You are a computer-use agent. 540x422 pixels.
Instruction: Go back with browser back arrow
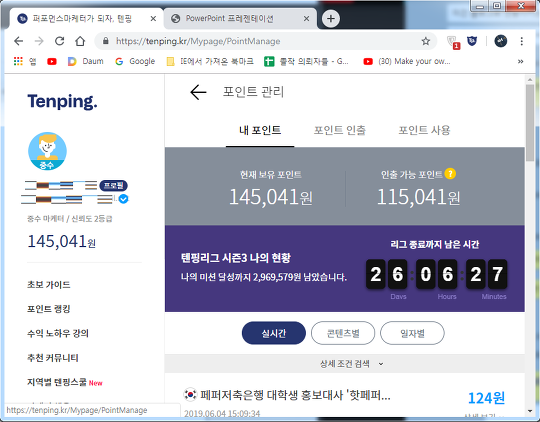(19, 41)
